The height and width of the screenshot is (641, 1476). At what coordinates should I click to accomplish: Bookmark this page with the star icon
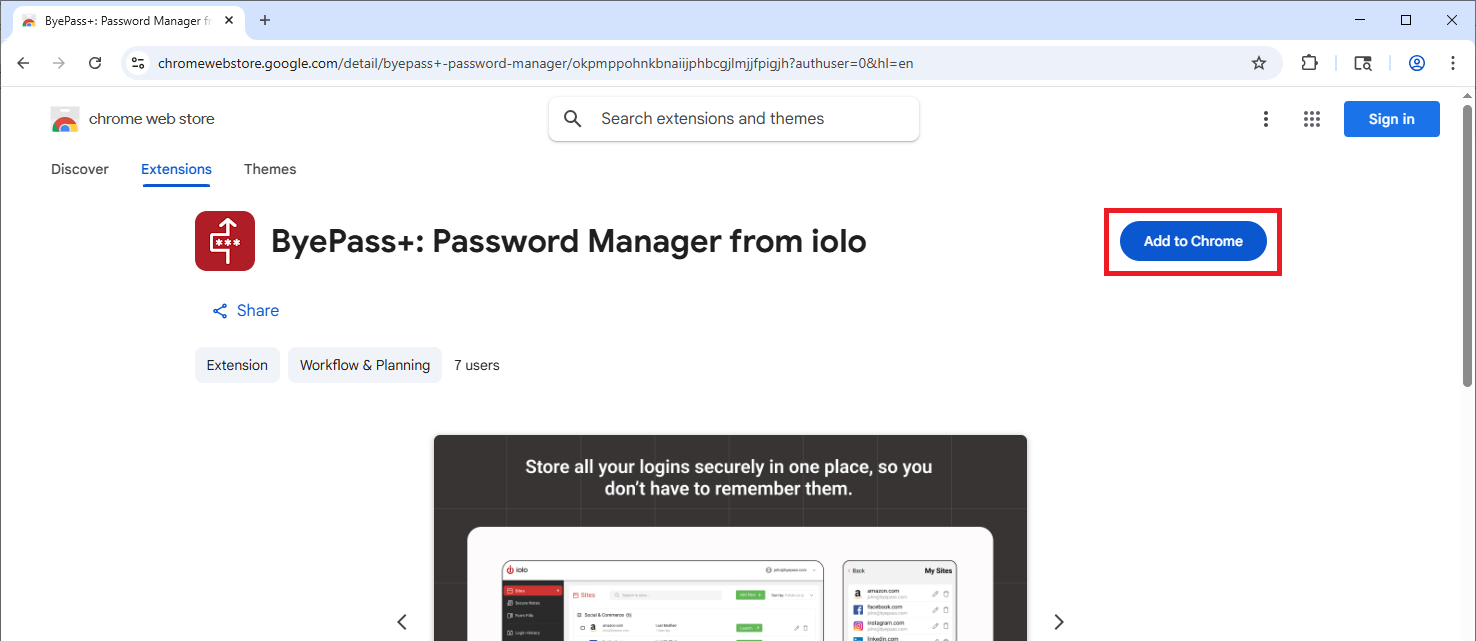tap(1259, 63)
